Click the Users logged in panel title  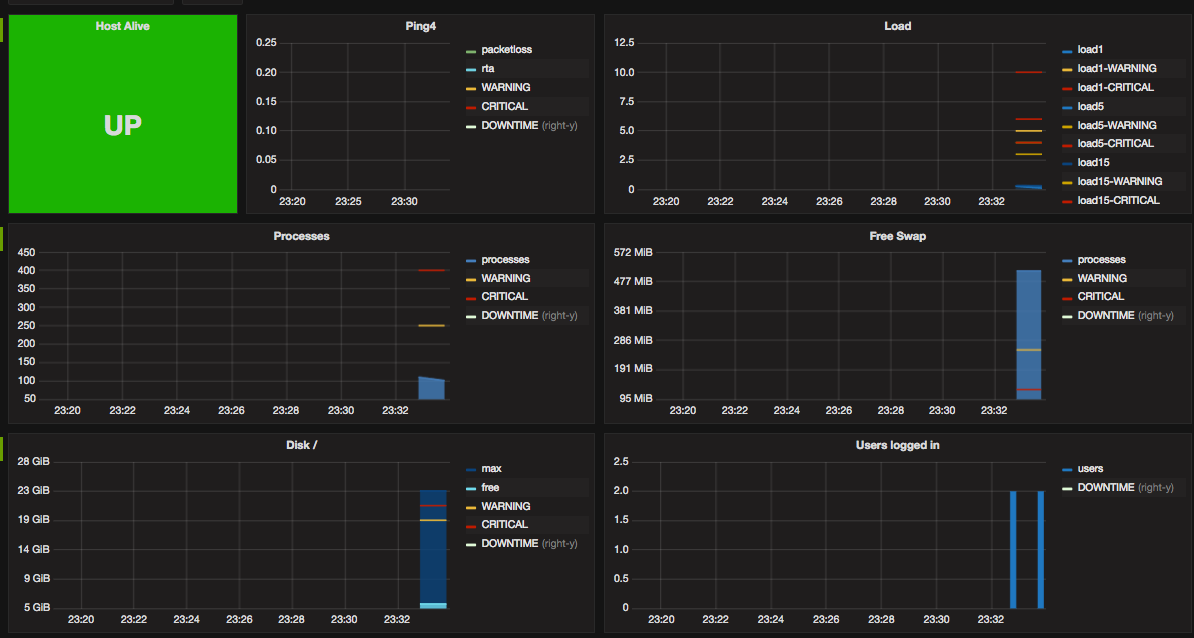897,445
